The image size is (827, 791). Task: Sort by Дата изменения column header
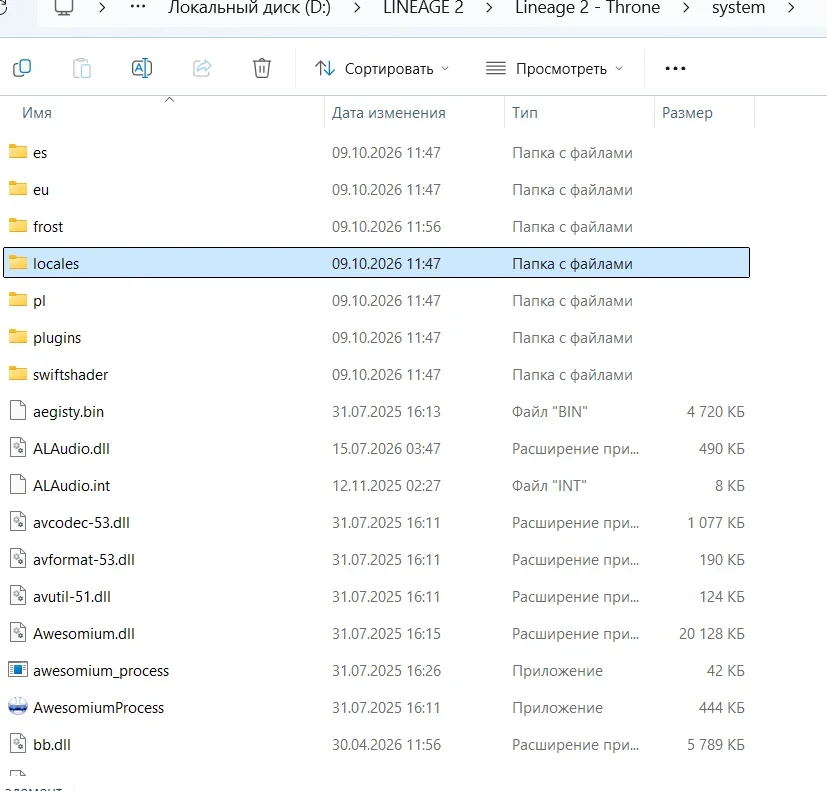pyautogui.click(x=389, y=113)
